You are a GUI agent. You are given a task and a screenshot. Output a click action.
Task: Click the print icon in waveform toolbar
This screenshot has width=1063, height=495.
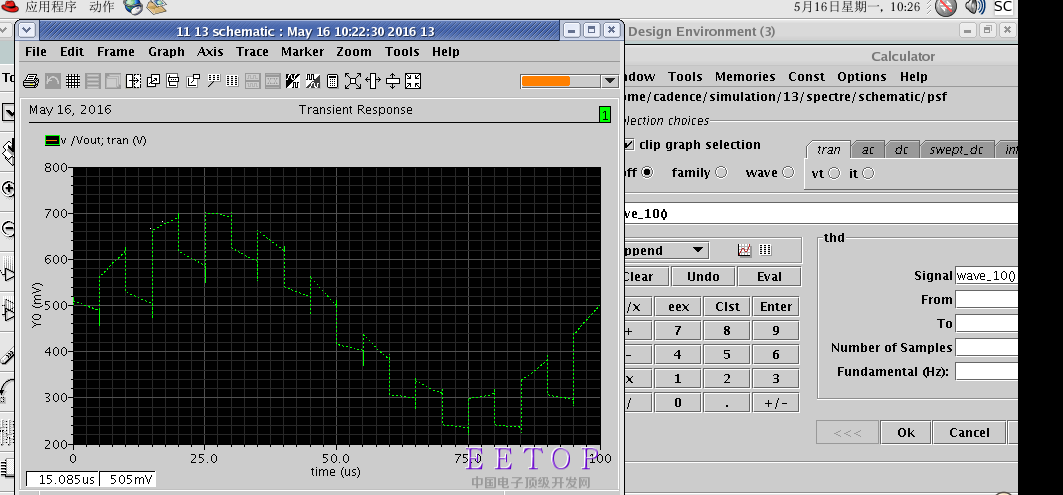pos(31,81)
